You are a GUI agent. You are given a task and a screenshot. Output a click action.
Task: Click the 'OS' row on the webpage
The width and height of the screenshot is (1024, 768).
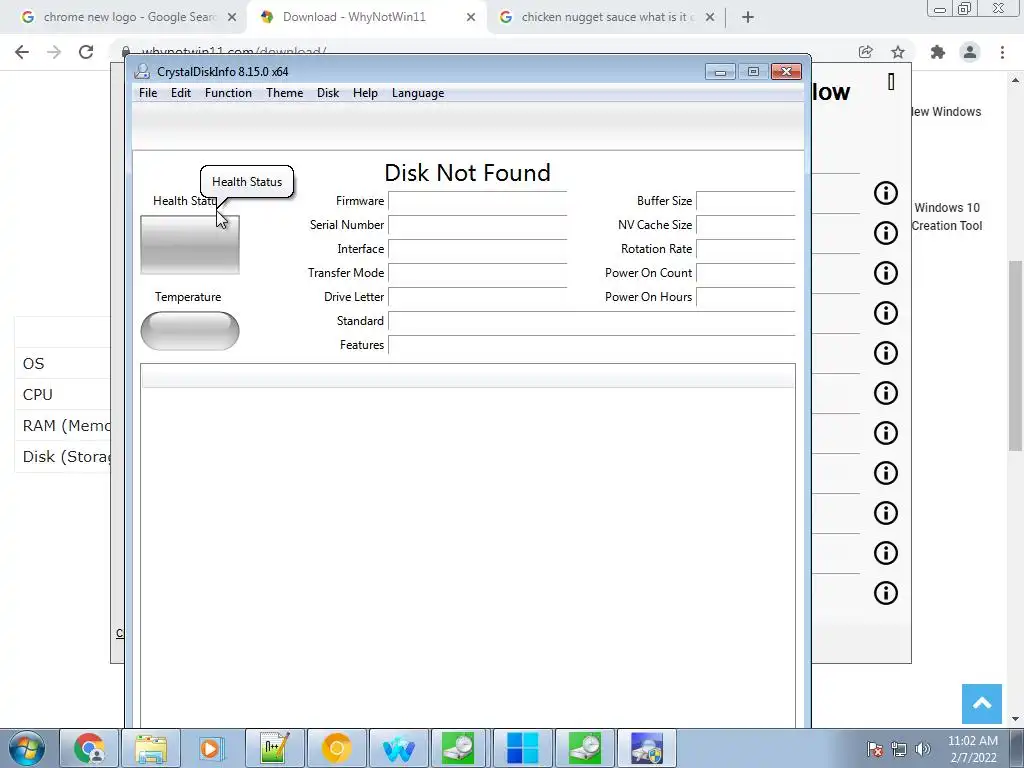pyautogui.click(x=63, y=364)
